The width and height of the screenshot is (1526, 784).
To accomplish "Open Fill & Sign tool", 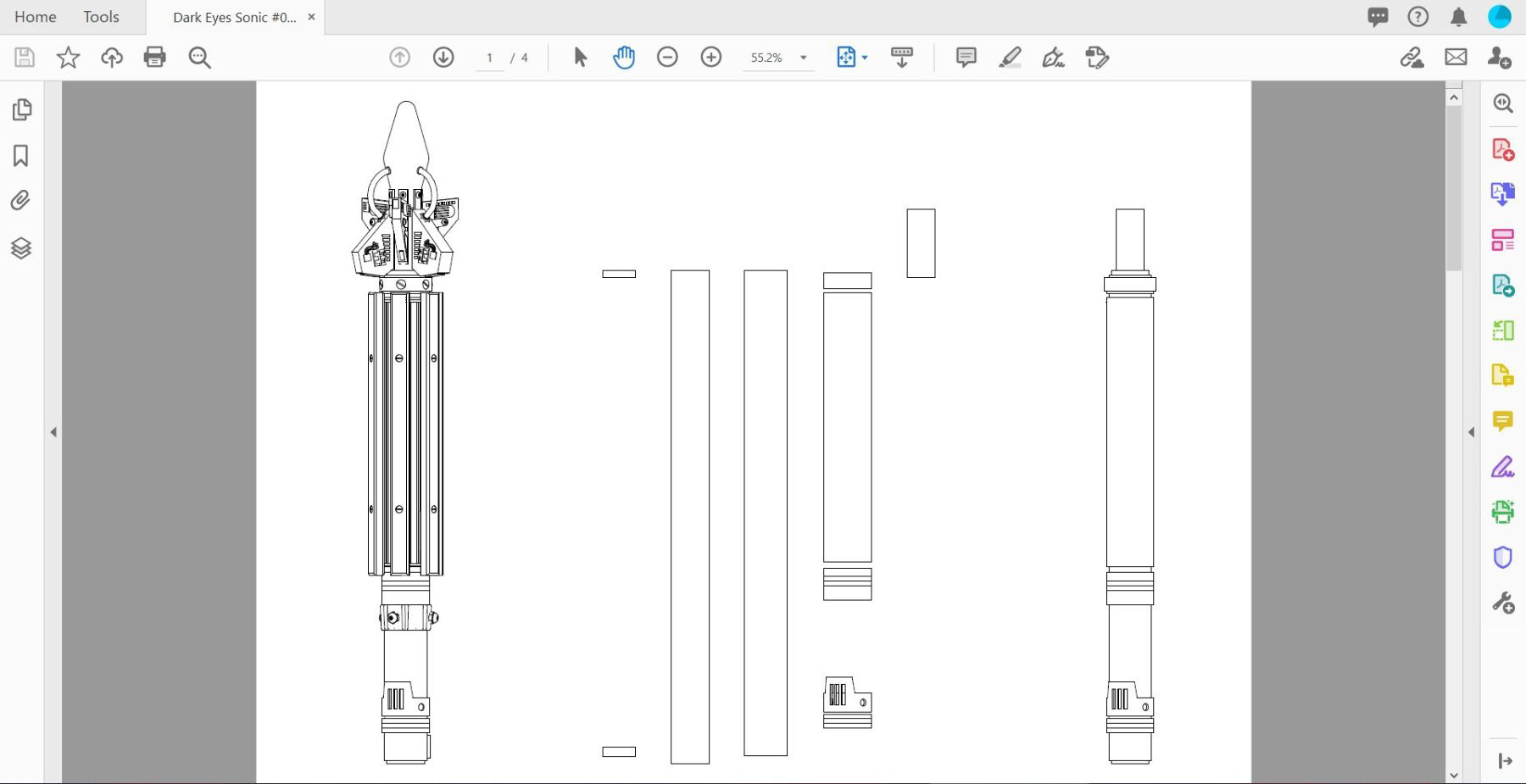I will pyautogui.click(x=1503, y=467).
